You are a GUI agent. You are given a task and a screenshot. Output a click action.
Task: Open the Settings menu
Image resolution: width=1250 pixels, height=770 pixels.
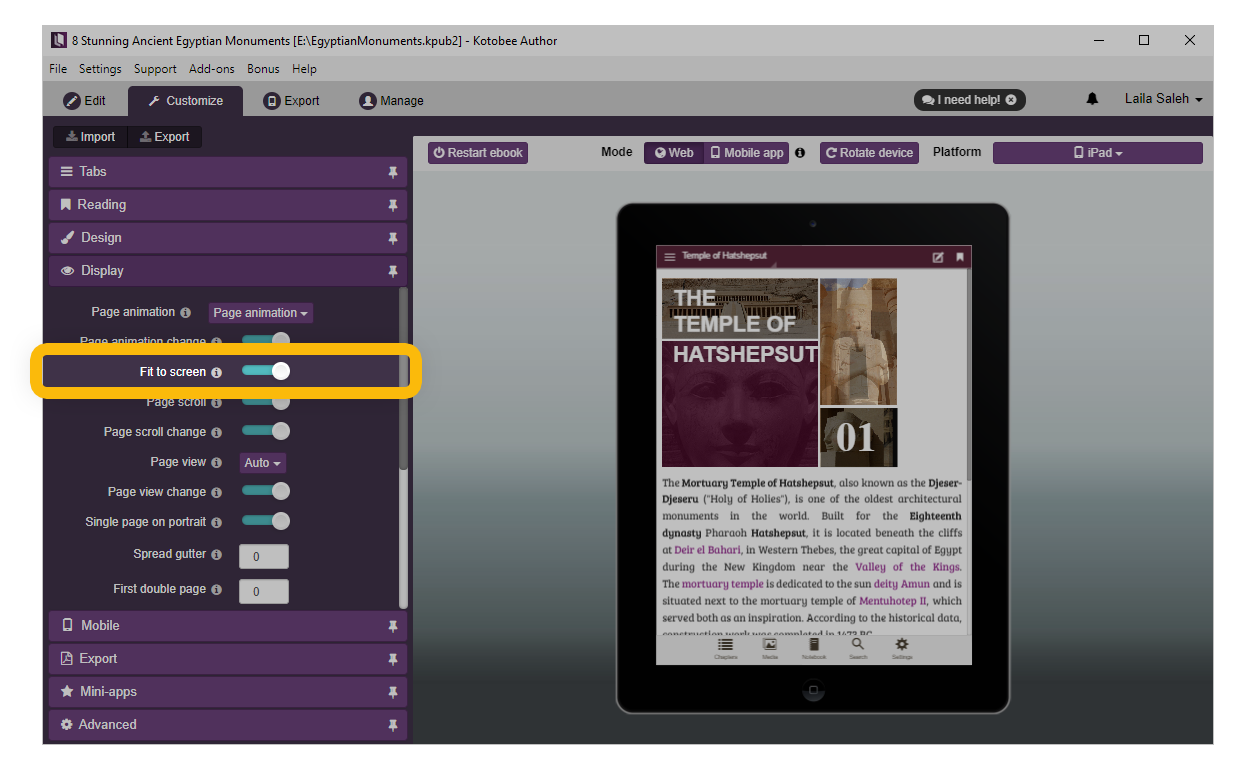(x=100, y=69)
